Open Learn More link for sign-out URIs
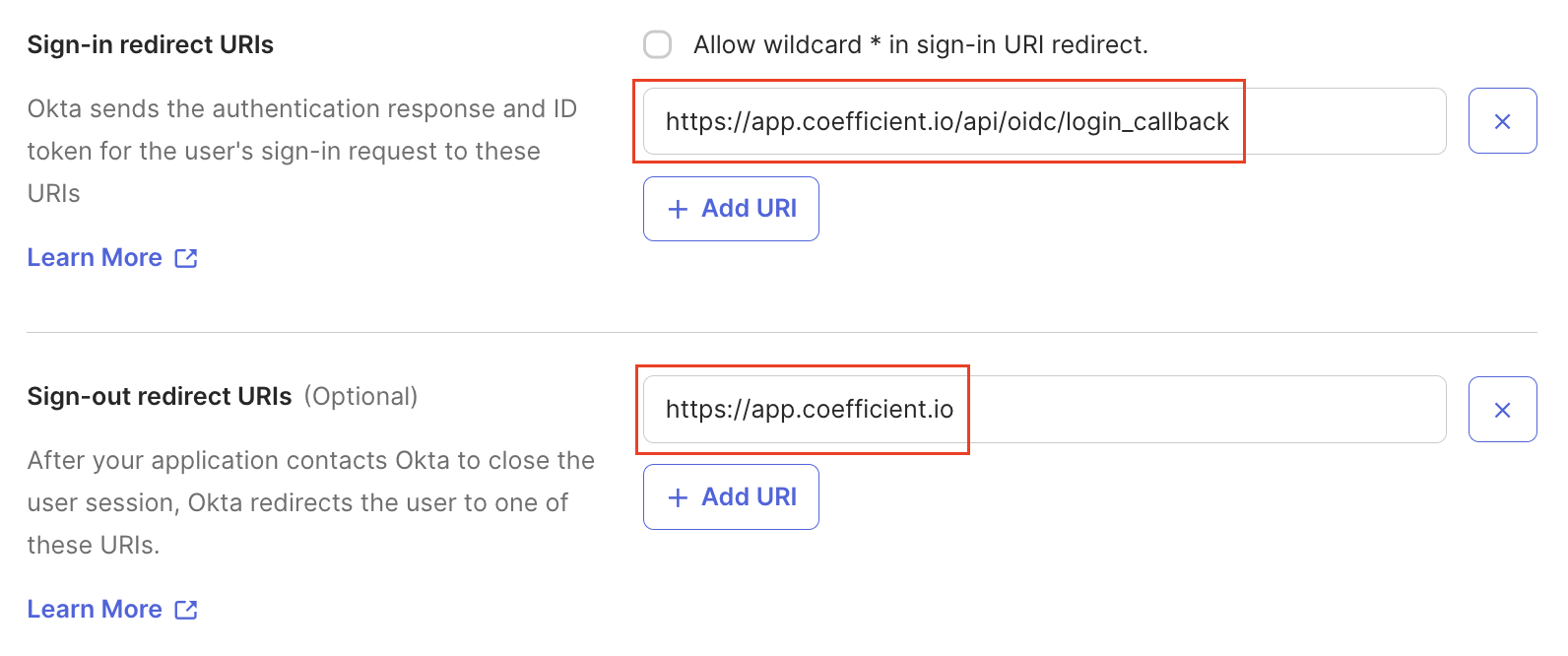 coord(95,610)
